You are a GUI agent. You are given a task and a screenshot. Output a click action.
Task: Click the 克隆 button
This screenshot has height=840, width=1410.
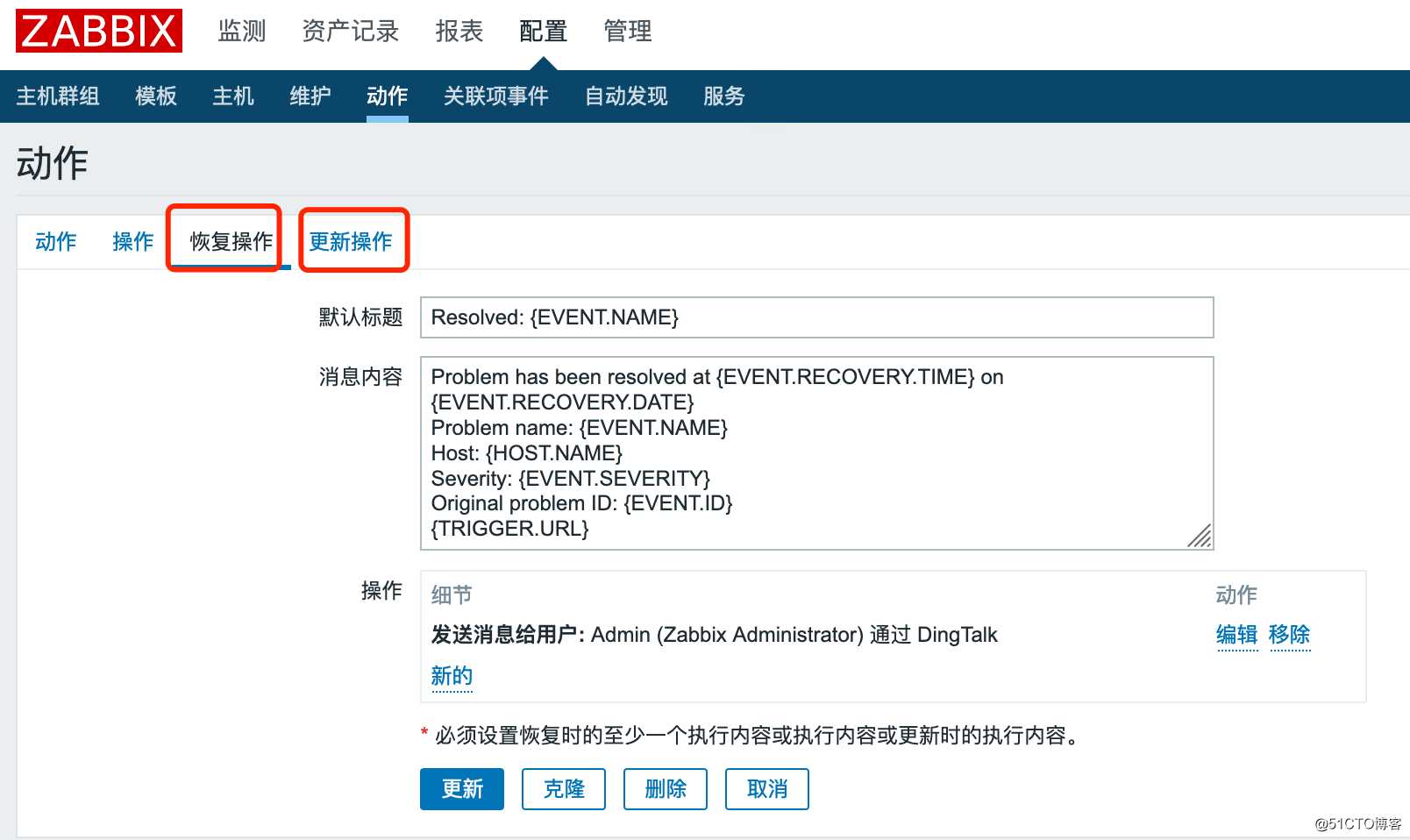[x=564, y=789]
